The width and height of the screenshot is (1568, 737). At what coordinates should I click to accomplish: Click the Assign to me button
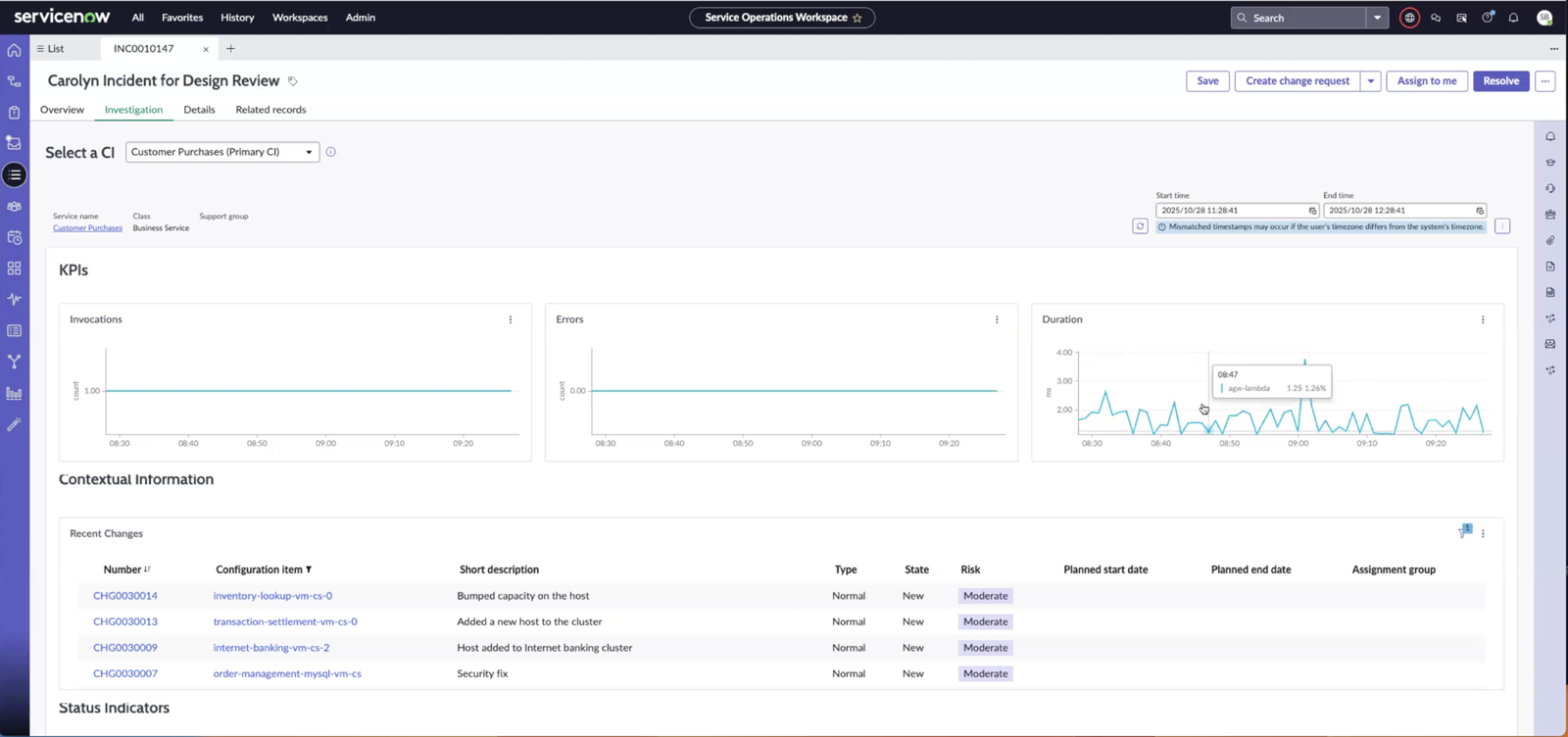[x=1427, y=81]
